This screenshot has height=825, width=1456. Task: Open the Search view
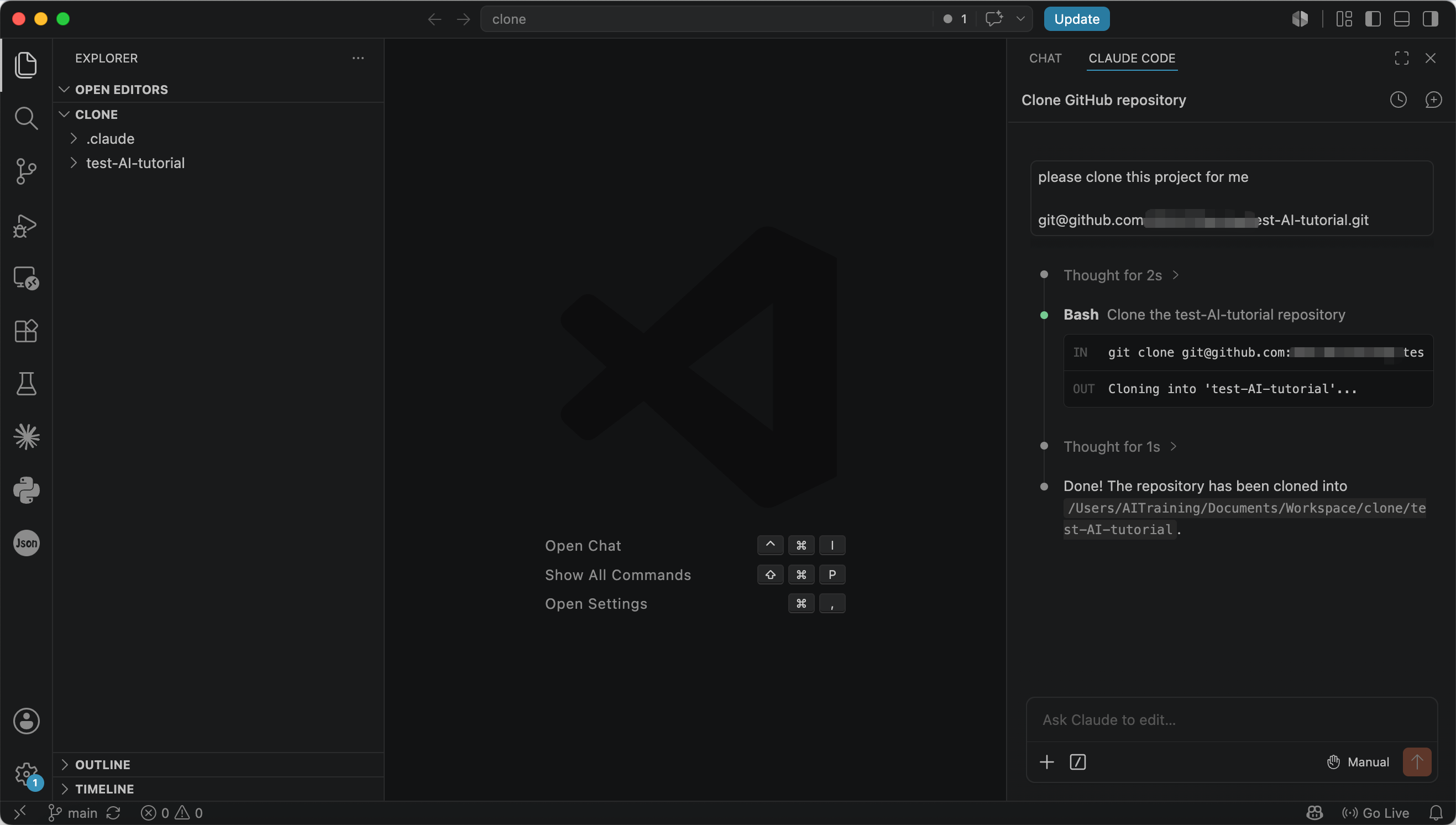(26, 118)
